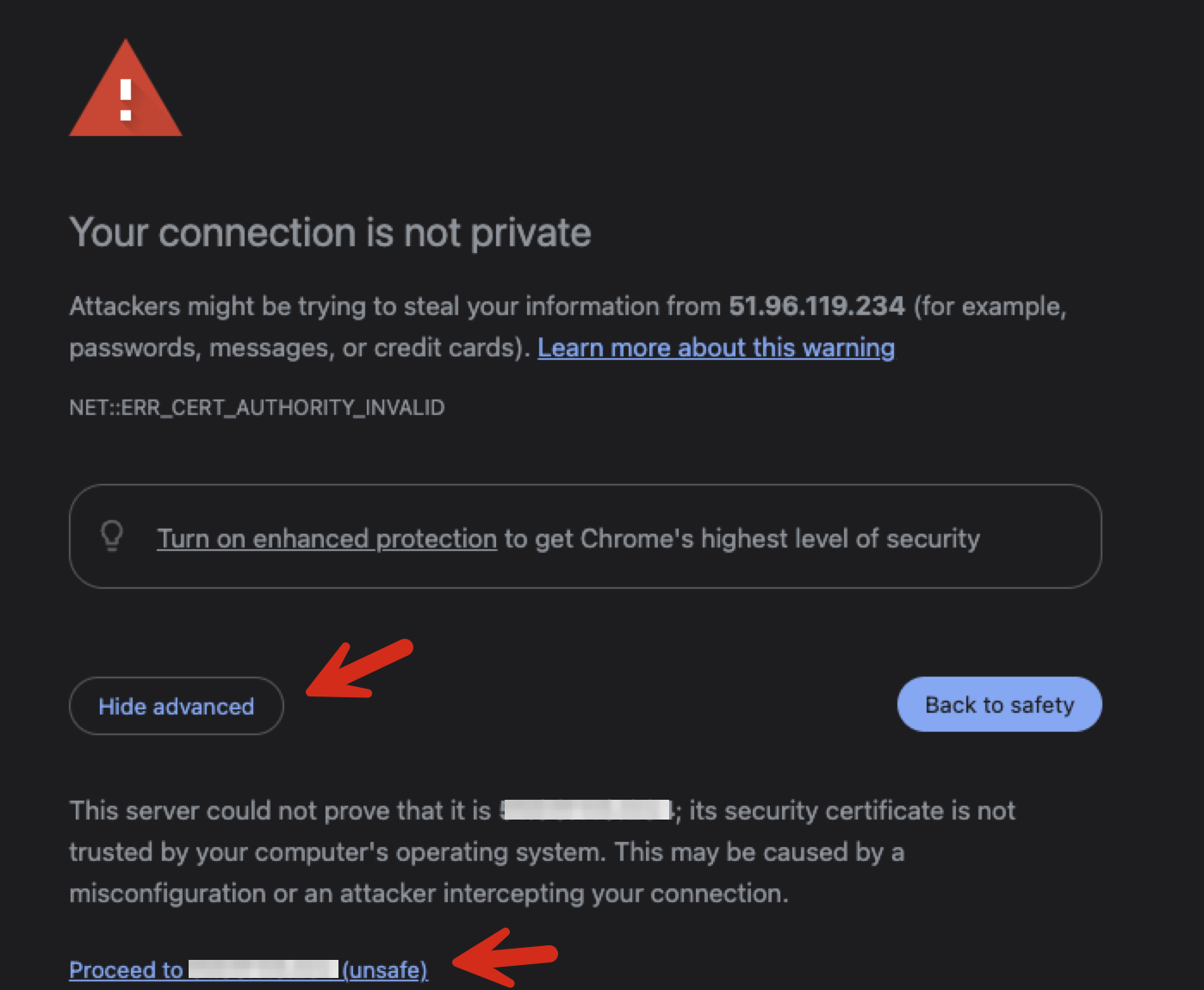Click the its security certificate is not text
Screen dimensions: 1204x990
coord(852,811)
